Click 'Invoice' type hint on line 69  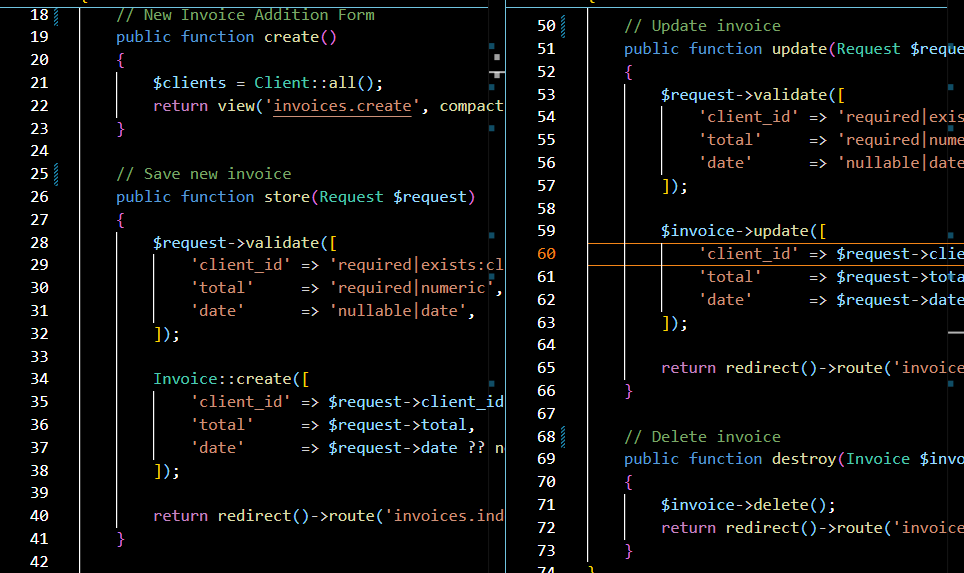click(x=878, y=459)
